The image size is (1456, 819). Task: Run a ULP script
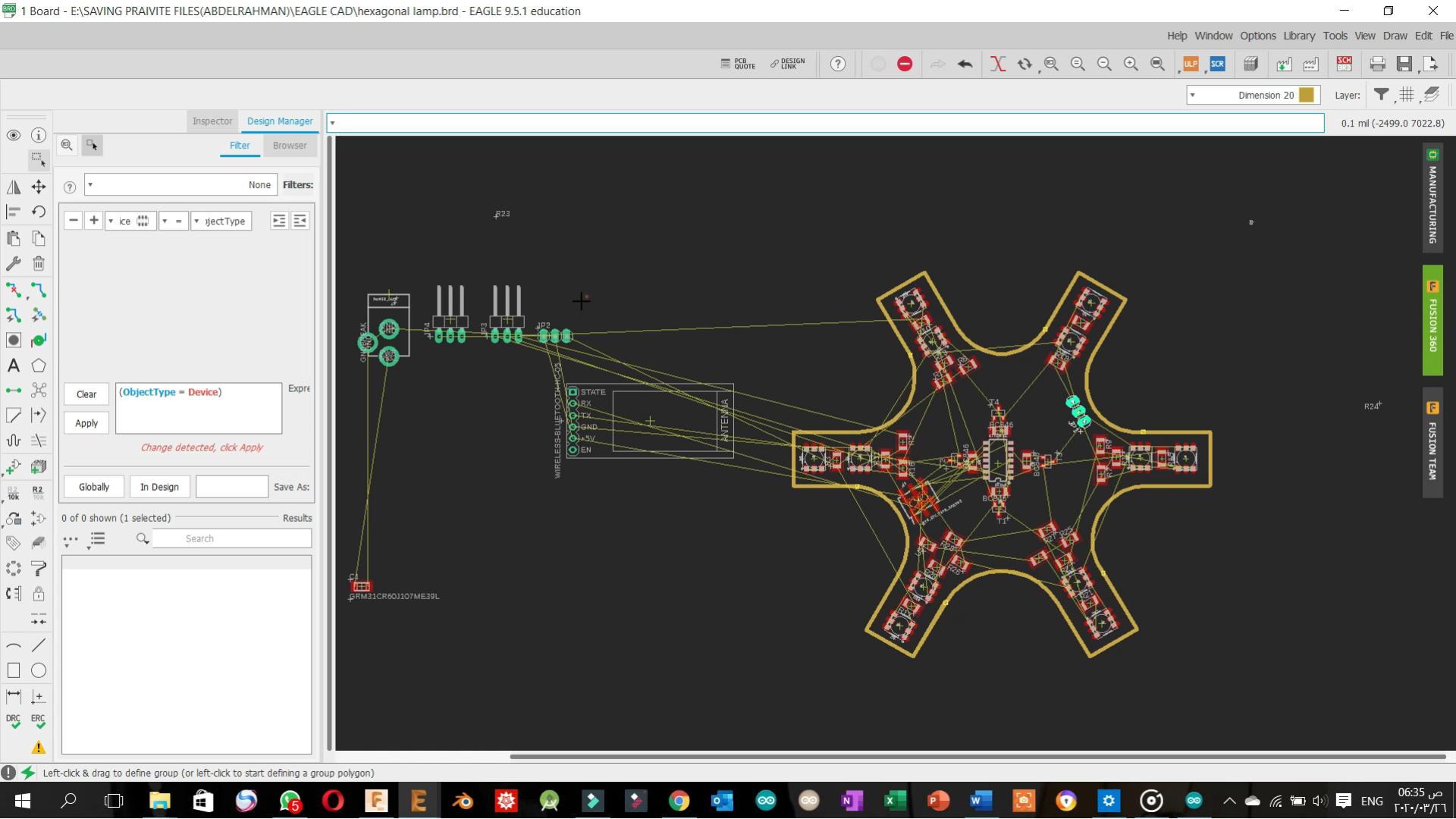(1191, 64)
